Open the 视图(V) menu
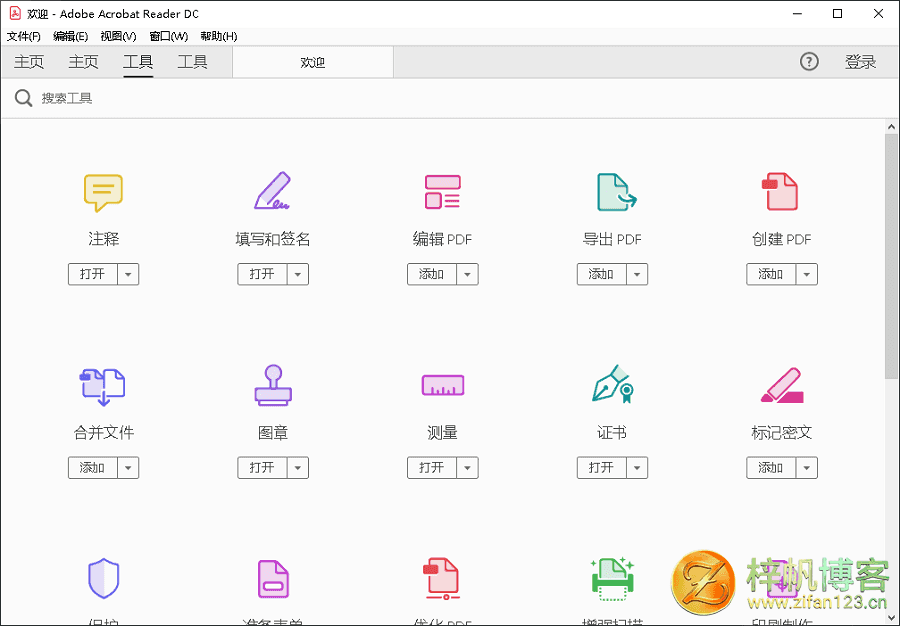 tap(118, 36)
